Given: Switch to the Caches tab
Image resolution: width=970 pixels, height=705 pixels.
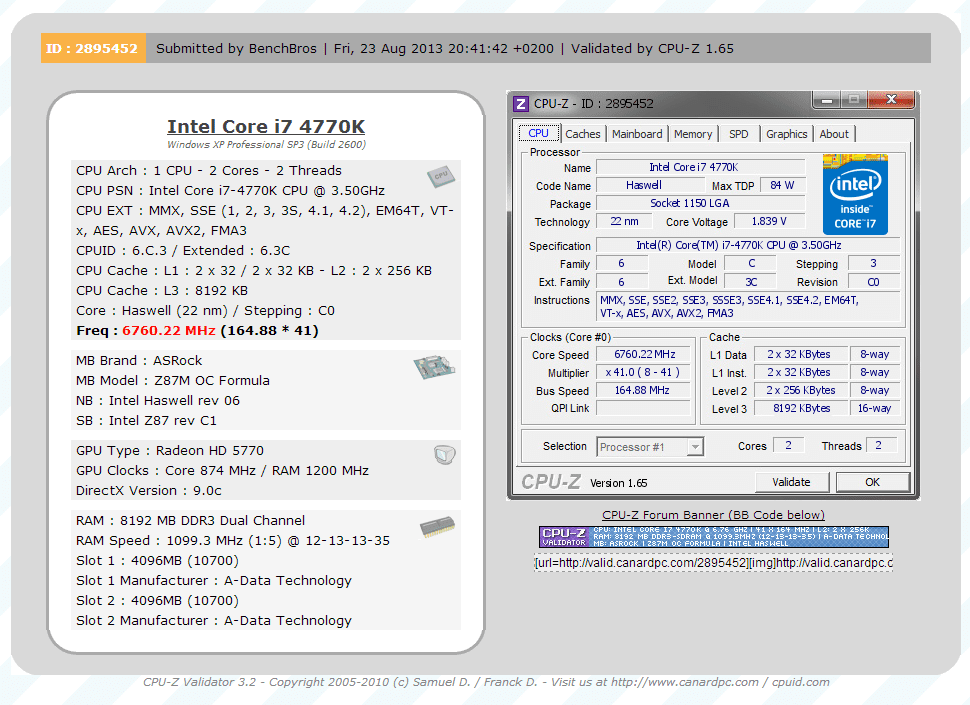Looking at the screenshot, I should click(x=583, y=134).
